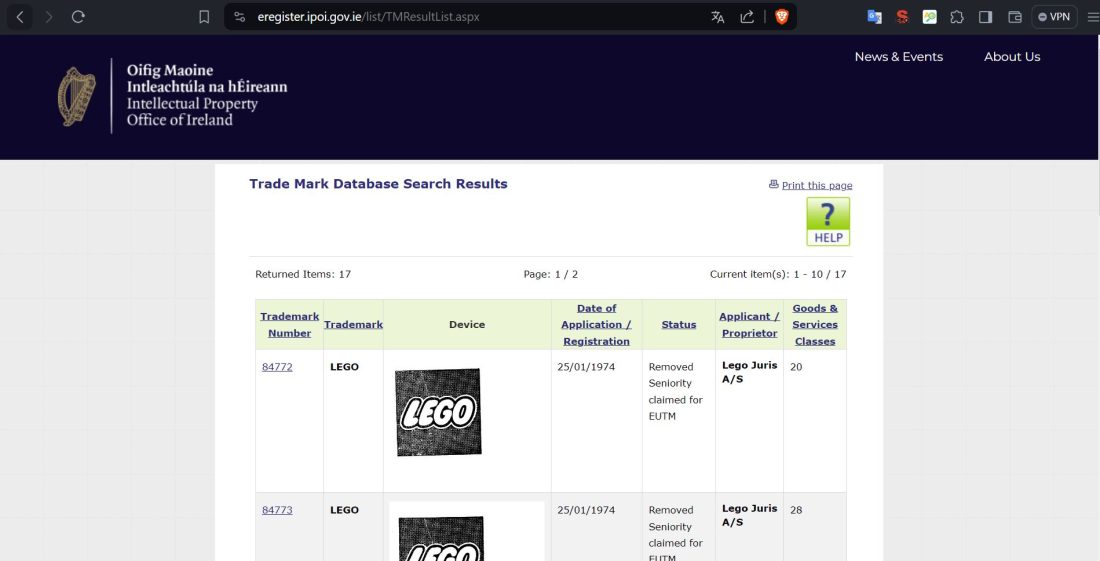Click Lego Juris A/S in row 84773

click(749, 515)
